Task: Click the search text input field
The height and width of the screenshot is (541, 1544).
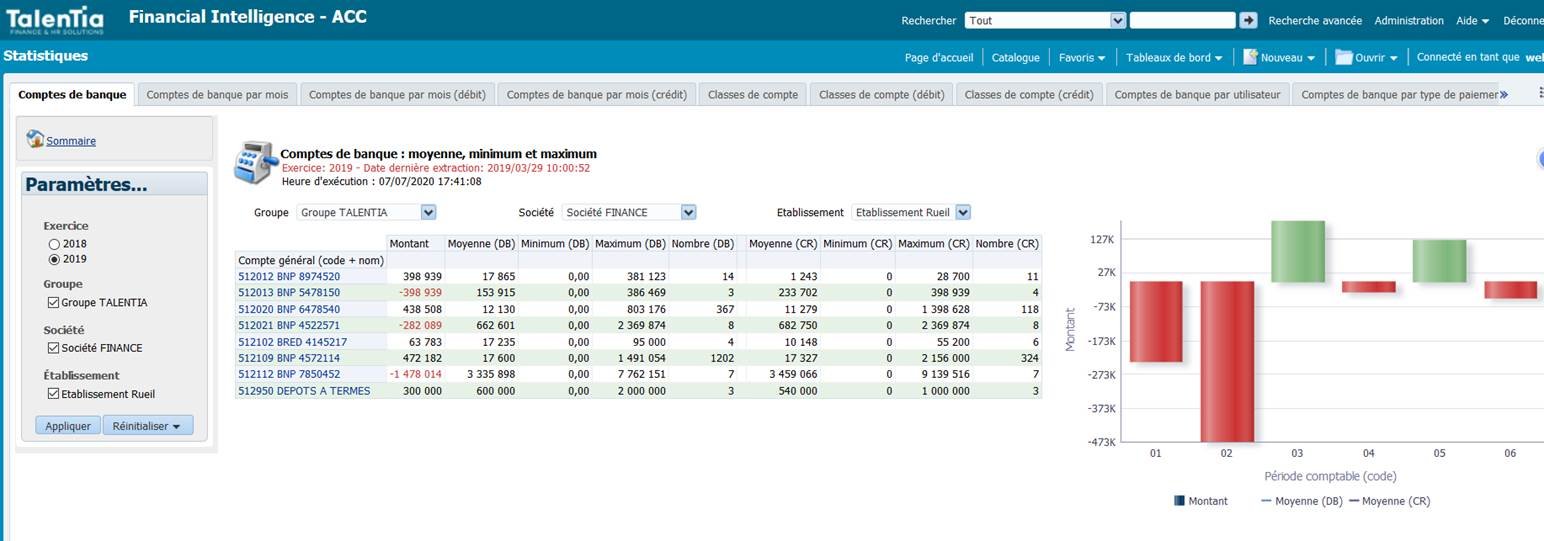Action: point(1182,20)
